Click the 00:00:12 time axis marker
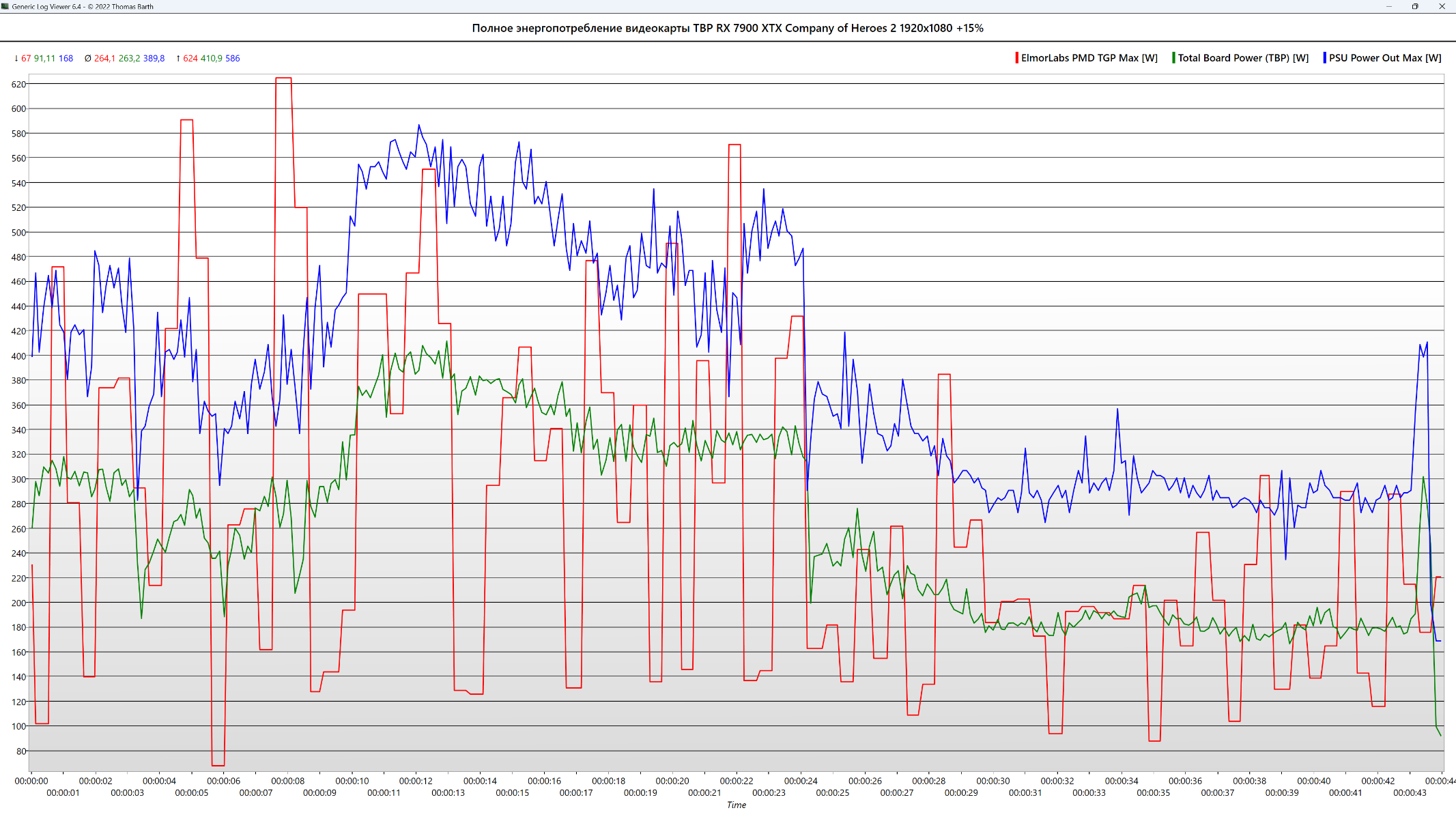 [416, 781]
